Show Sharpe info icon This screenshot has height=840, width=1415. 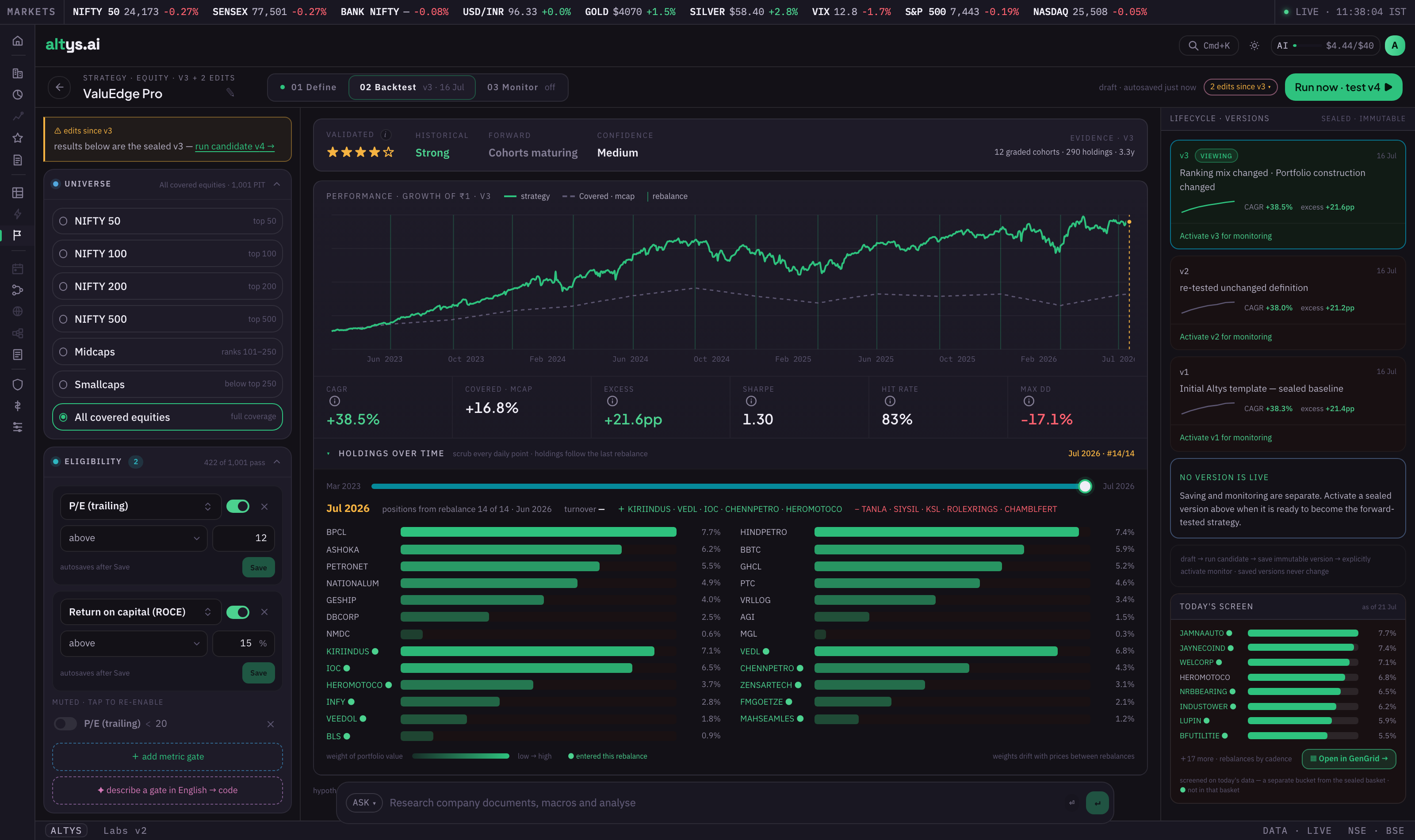click(x=751, y=401)
